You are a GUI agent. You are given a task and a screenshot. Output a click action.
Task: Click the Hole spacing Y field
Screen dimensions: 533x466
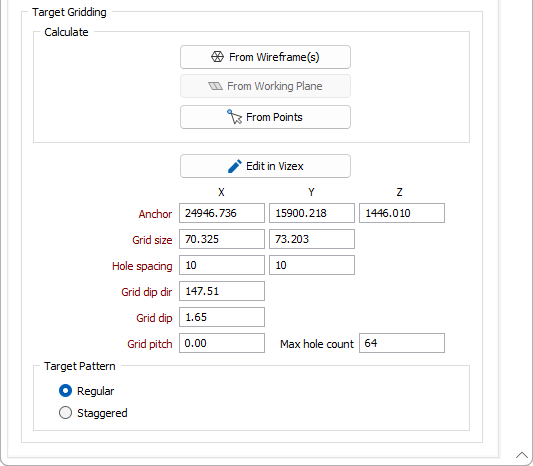(312, 265)
